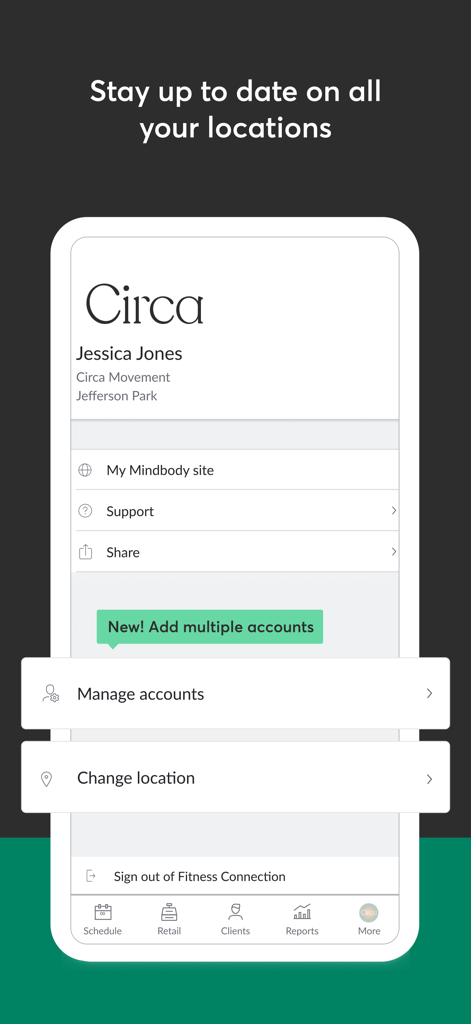471x1024 pixels.
Task: Tap the More avatar icon
Action: [369, 912]
